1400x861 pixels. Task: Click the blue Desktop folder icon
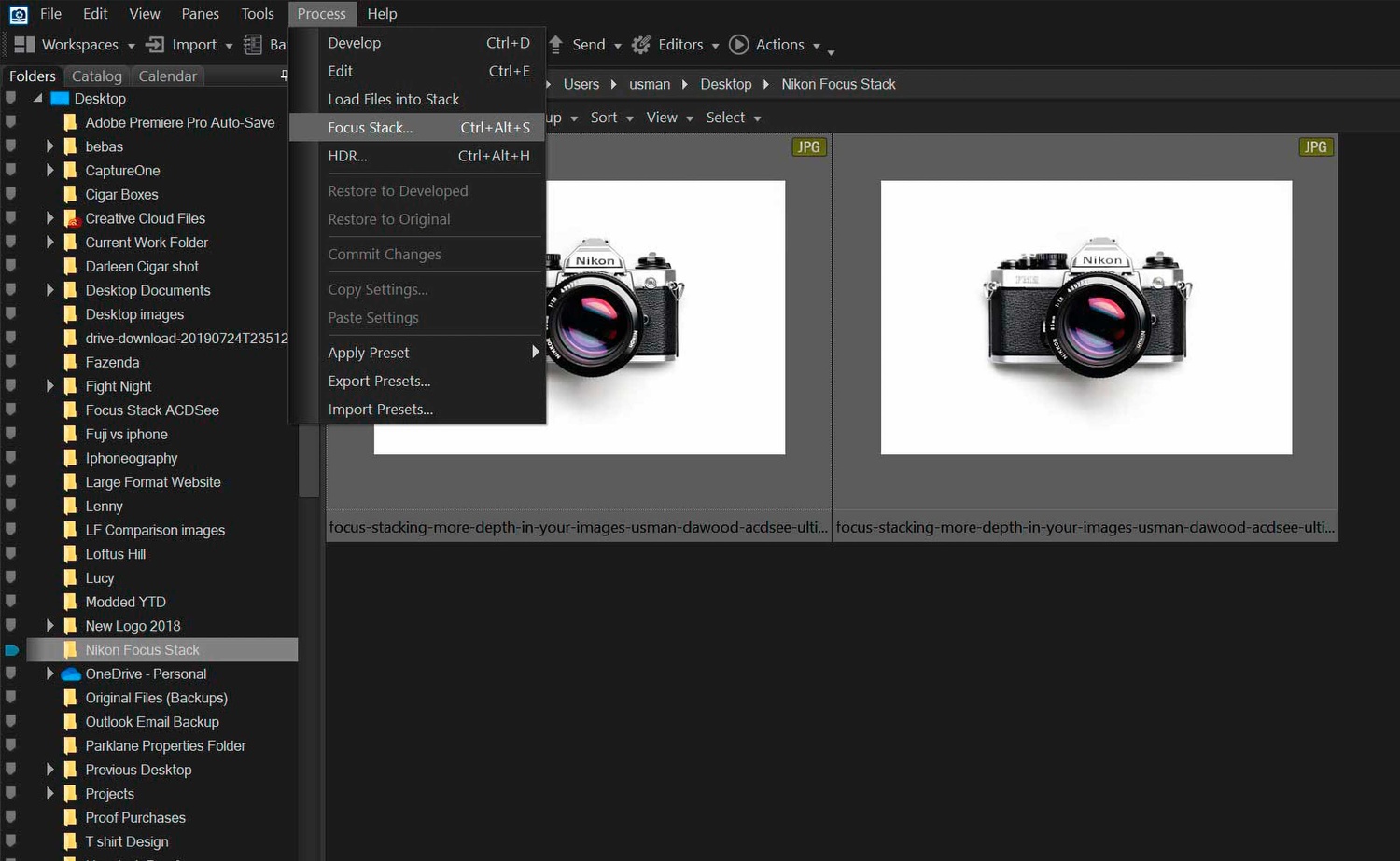[60, 98]
